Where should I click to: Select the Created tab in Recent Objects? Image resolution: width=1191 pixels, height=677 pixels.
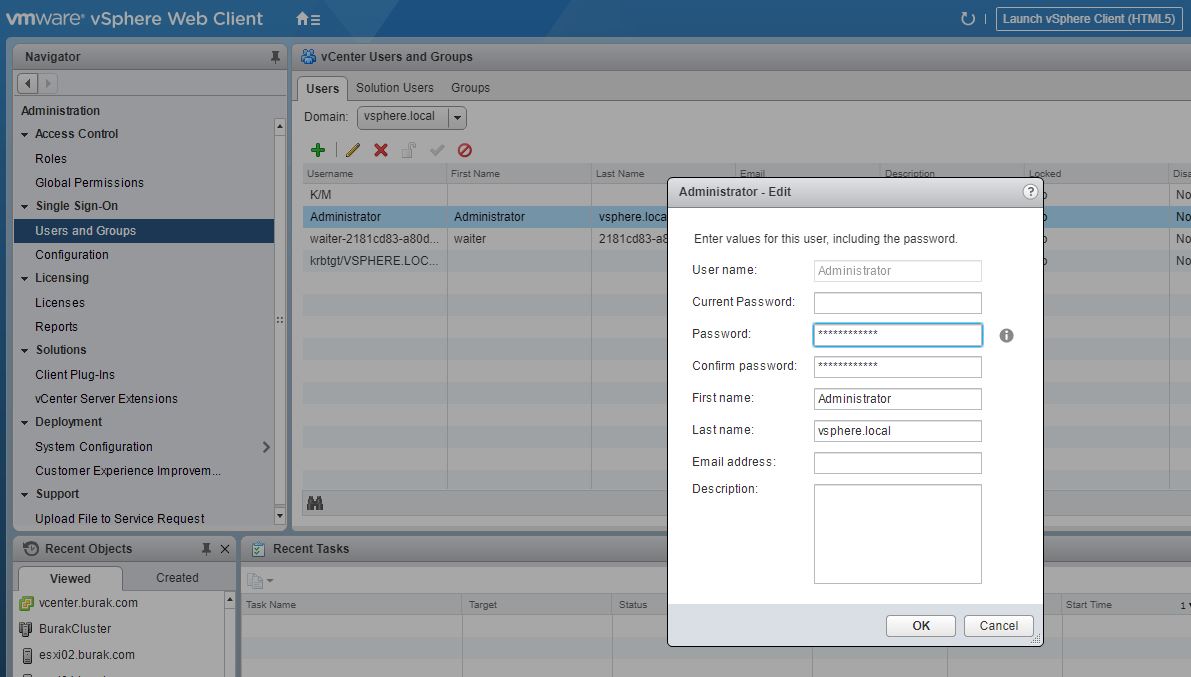pos(177,577)
